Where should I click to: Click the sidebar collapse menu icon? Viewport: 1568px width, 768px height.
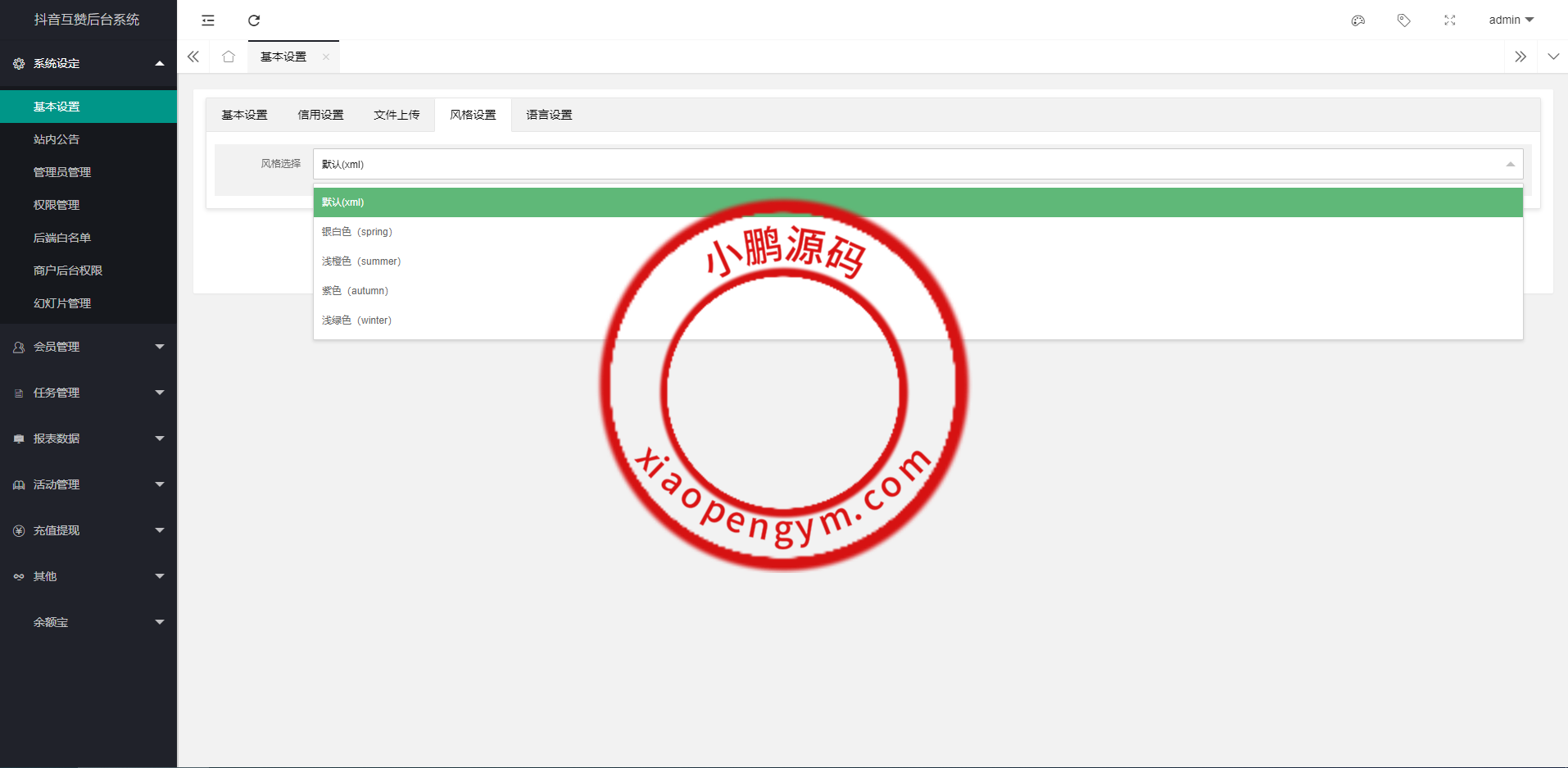[x=208, y=20]
